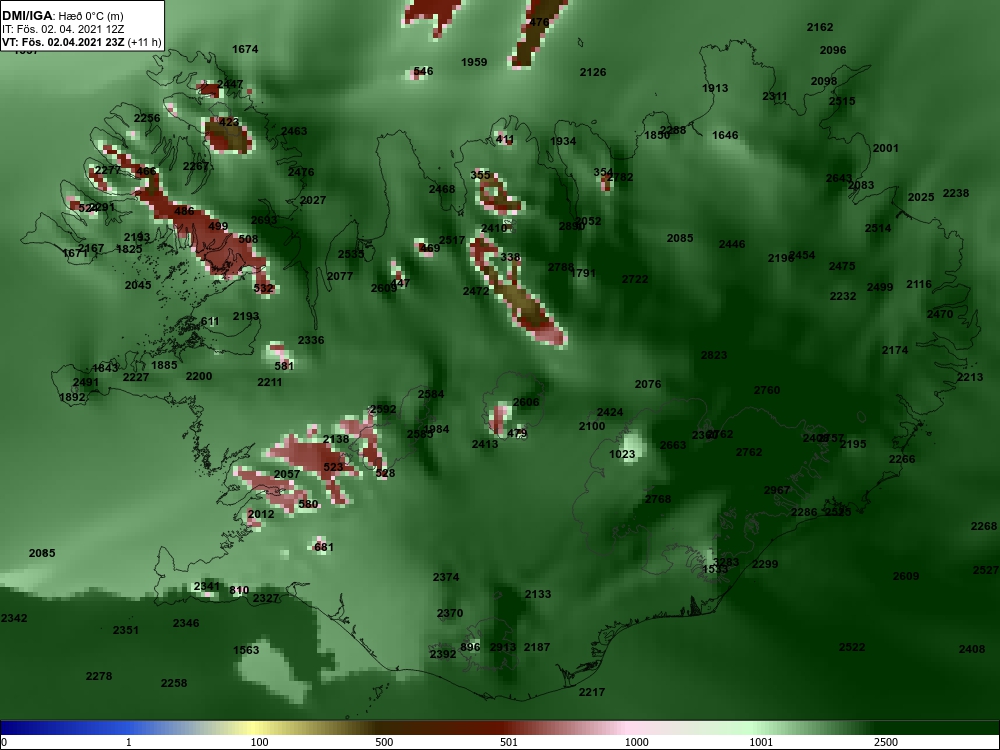This screenshot has height=750, width=1000.
Task: Click the map value 2299
Action: pyautogui.click(x=765, y=564)
